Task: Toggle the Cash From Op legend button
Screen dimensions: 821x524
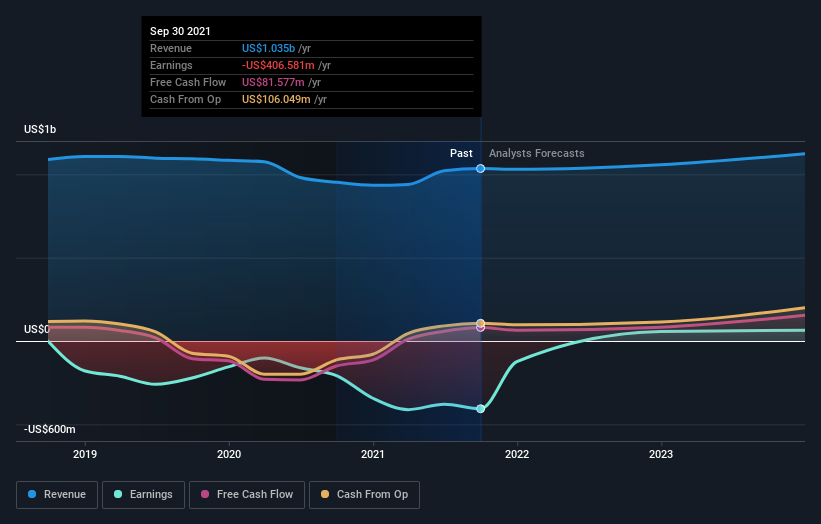Action: (x=364, y=495)
